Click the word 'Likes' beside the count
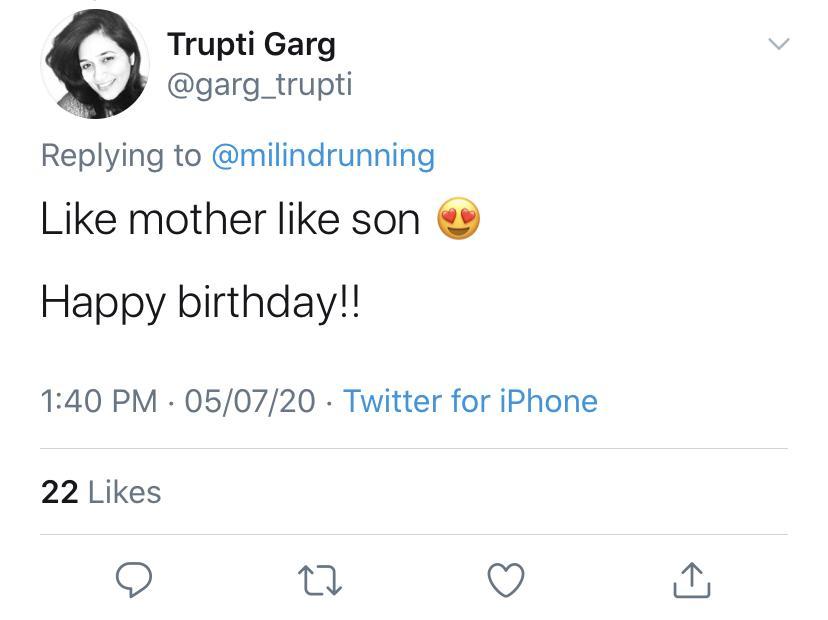Image resolution: width=828 pixels, height=620 pixels. point(125,492)
